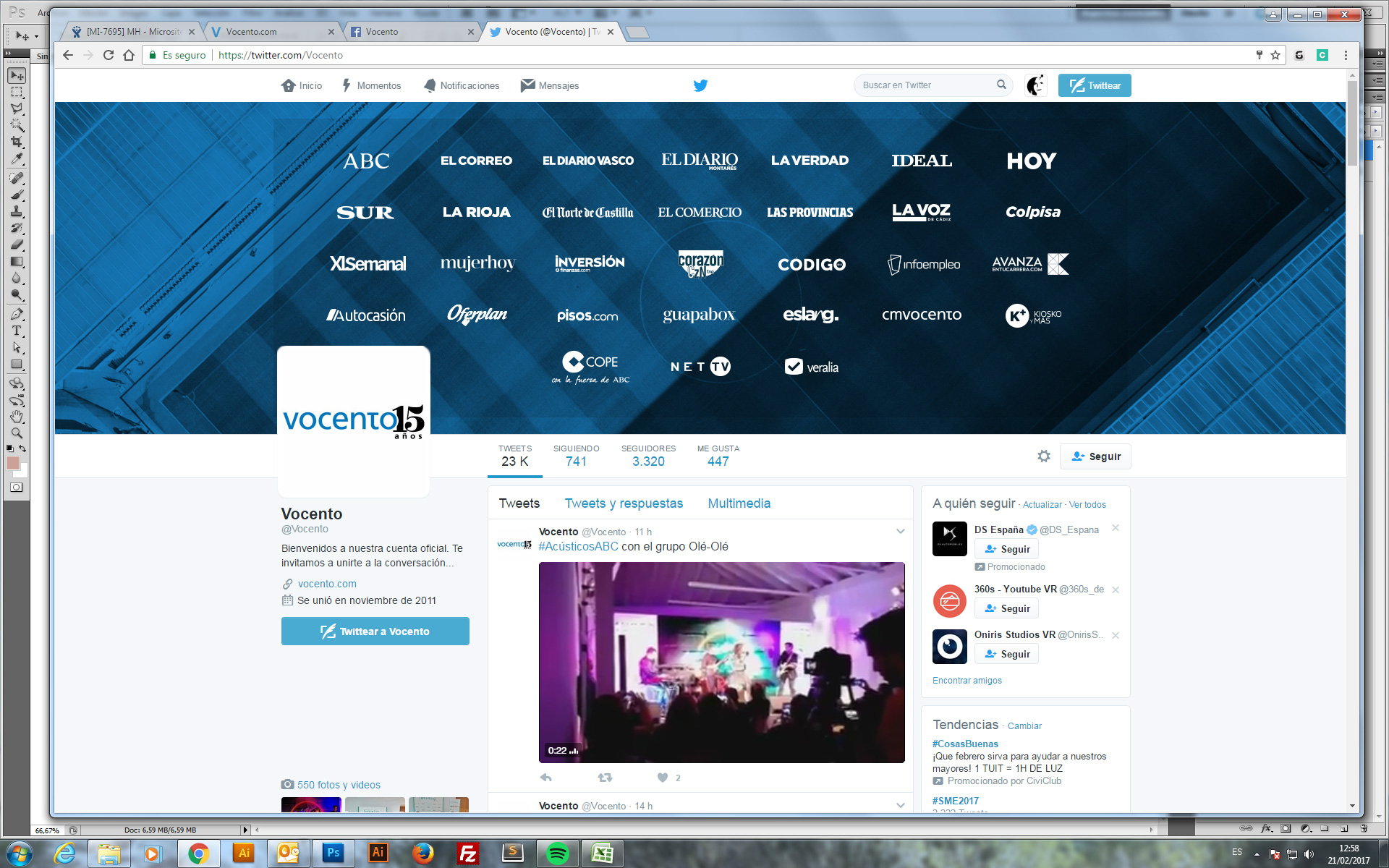Image resolution: width=1389 pixels, height=868 pixels.
Task: Open the Chrome three-dot menu
Action: tap(1346, 55)
